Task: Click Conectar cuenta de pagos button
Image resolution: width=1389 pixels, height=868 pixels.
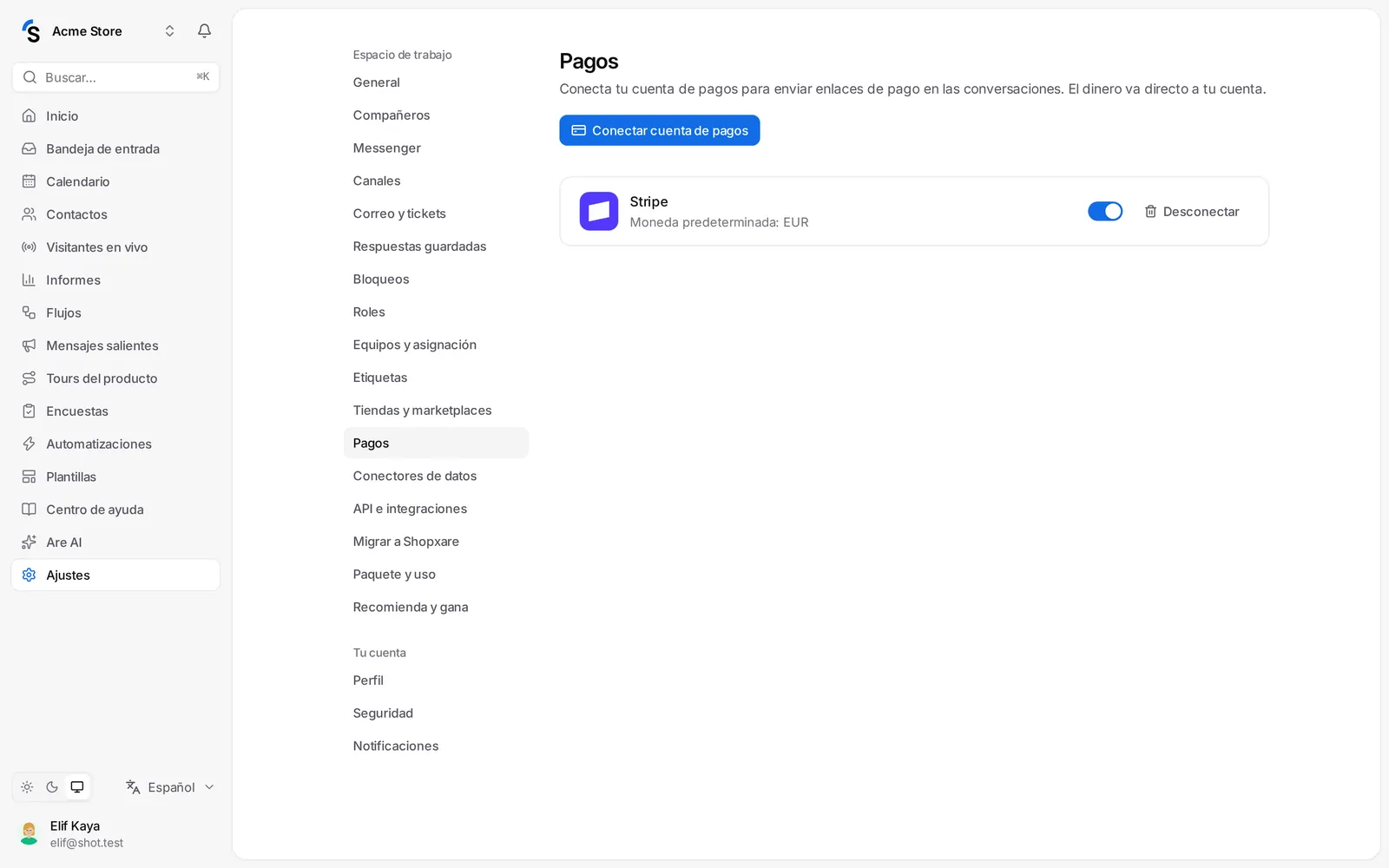Action: 660,130
